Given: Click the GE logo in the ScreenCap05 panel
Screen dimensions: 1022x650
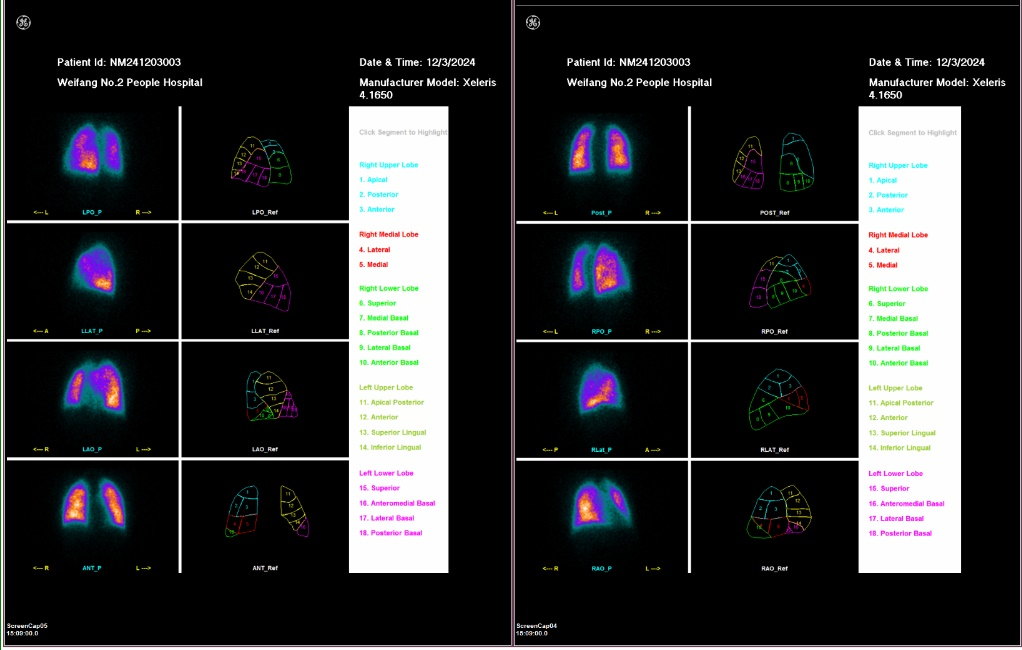Looking at the screenshot, I should click(23, 23).
